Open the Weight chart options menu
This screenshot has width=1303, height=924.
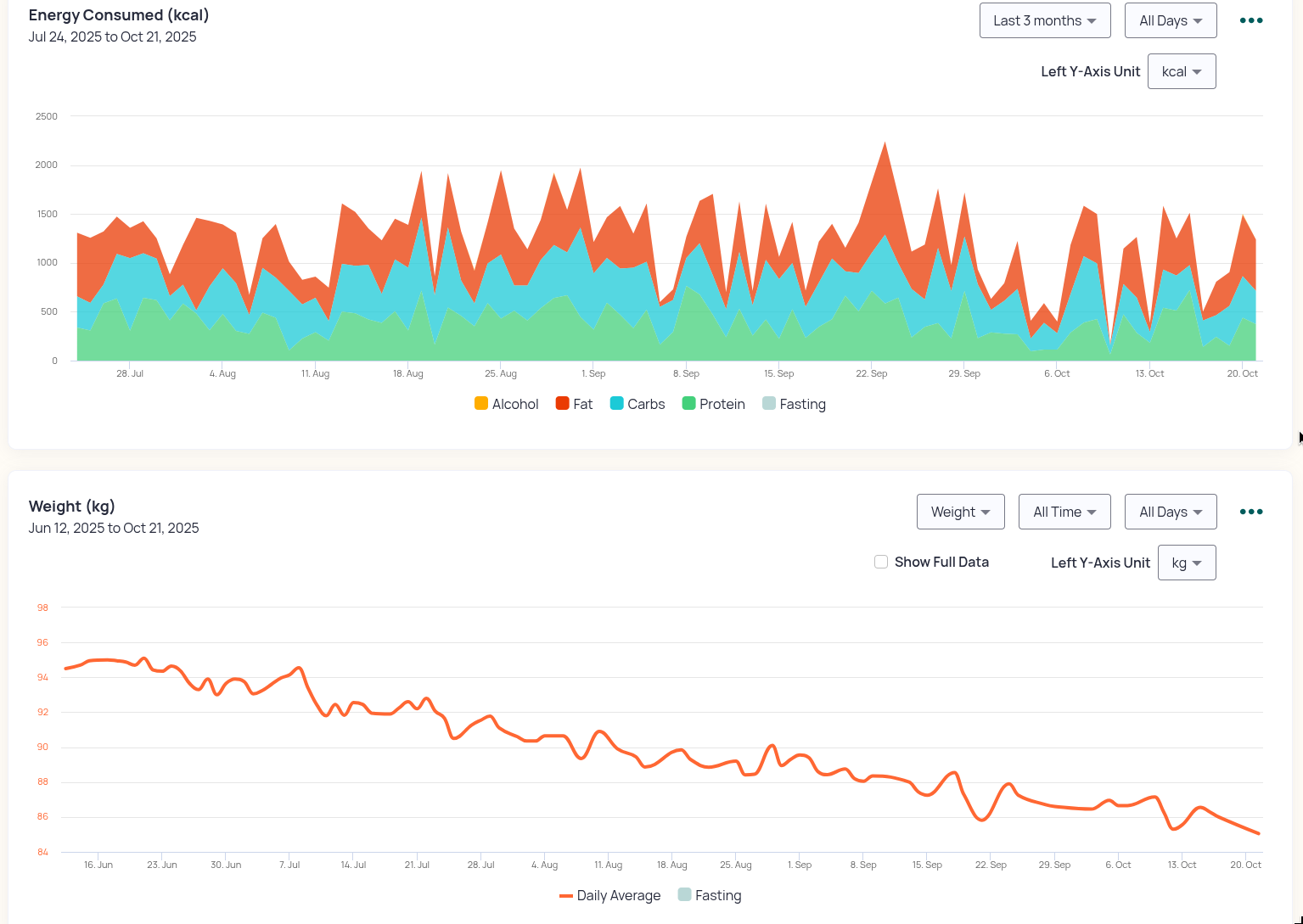1251,512
